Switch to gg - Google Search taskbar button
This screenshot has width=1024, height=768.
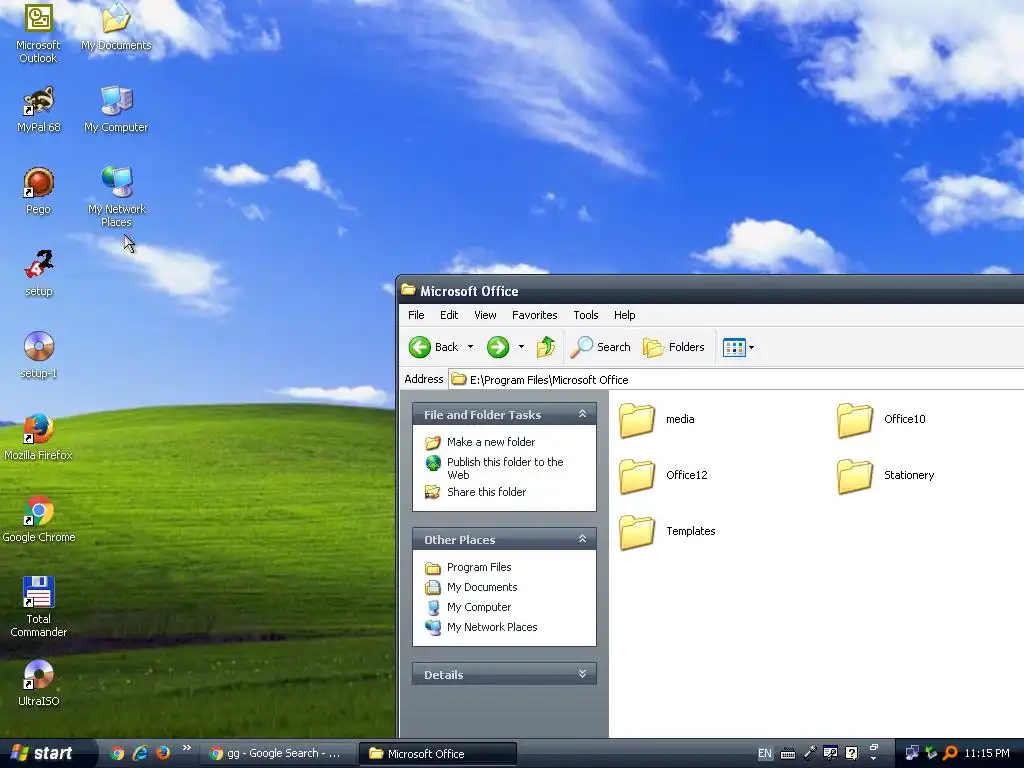(277, 754)
